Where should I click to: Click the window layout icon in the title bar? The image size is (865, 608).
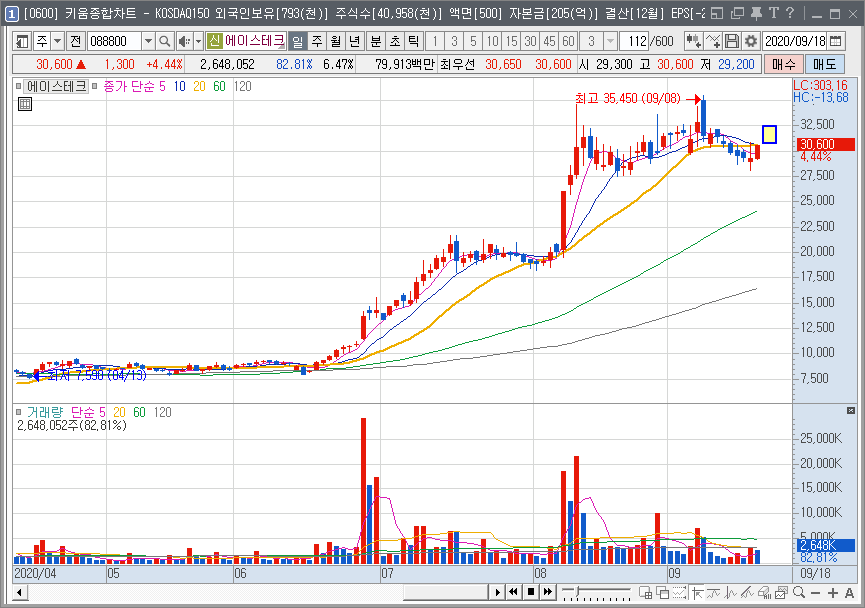pyautogui.click(x=717, y=13)
